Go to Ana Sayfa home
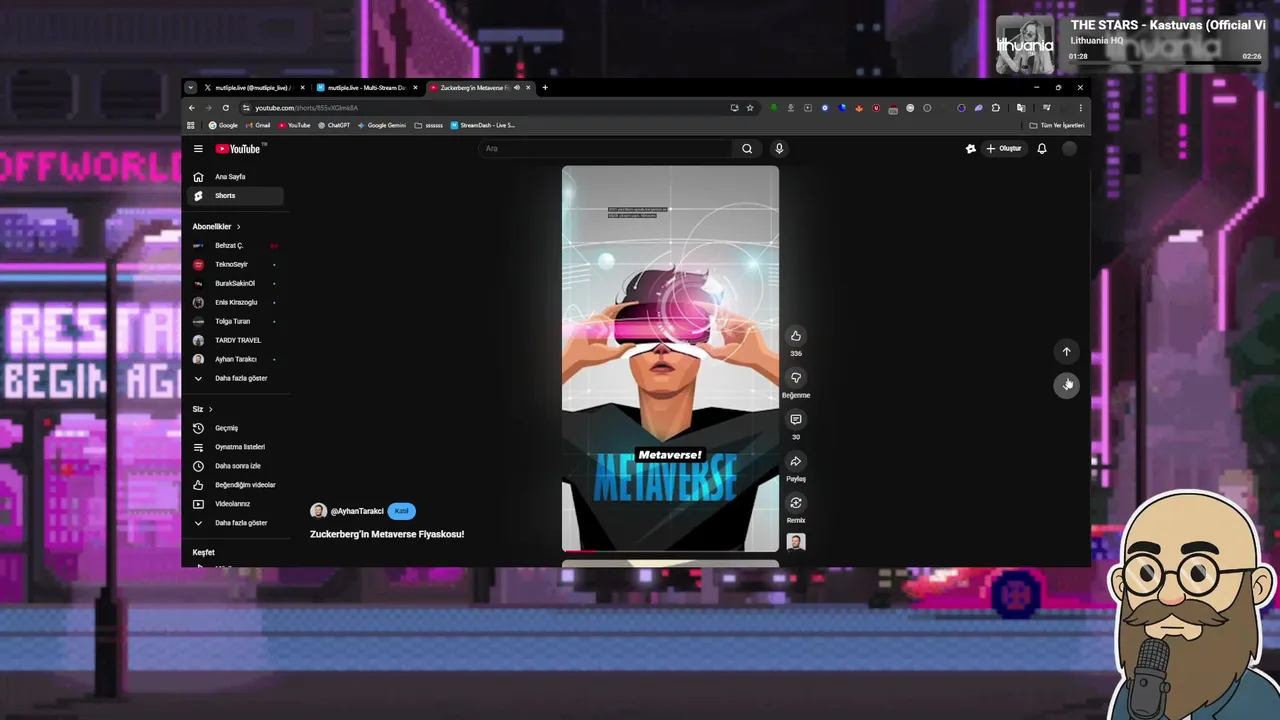The height and width of the screenshot is (720, 1280). pos(236,177)
